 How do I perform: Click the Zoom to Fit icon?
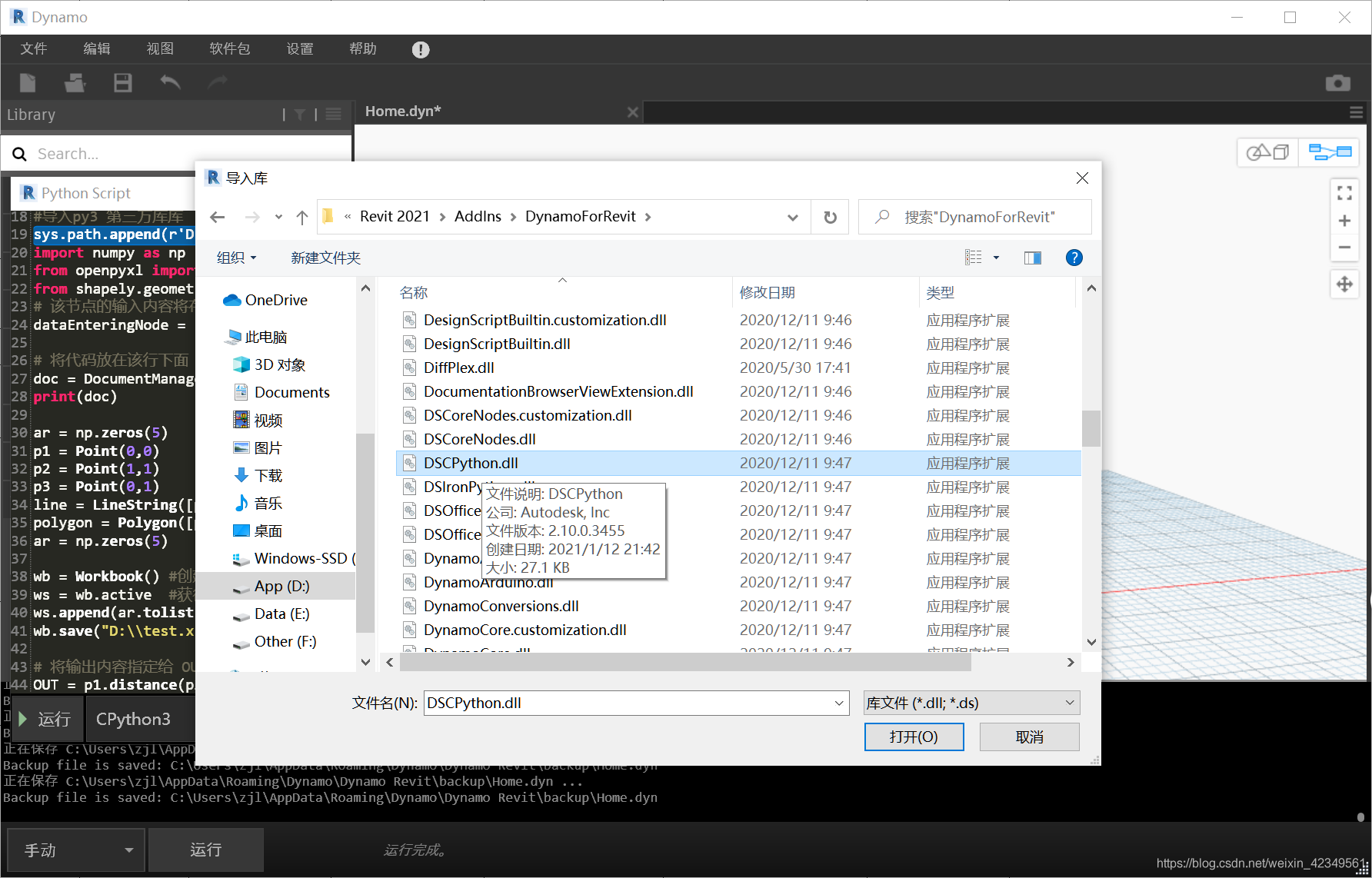tap(1344, 193)
